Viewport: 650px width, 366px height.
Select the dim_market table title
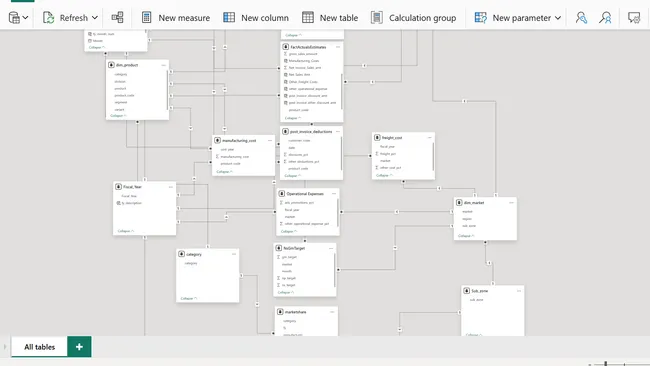474,203
